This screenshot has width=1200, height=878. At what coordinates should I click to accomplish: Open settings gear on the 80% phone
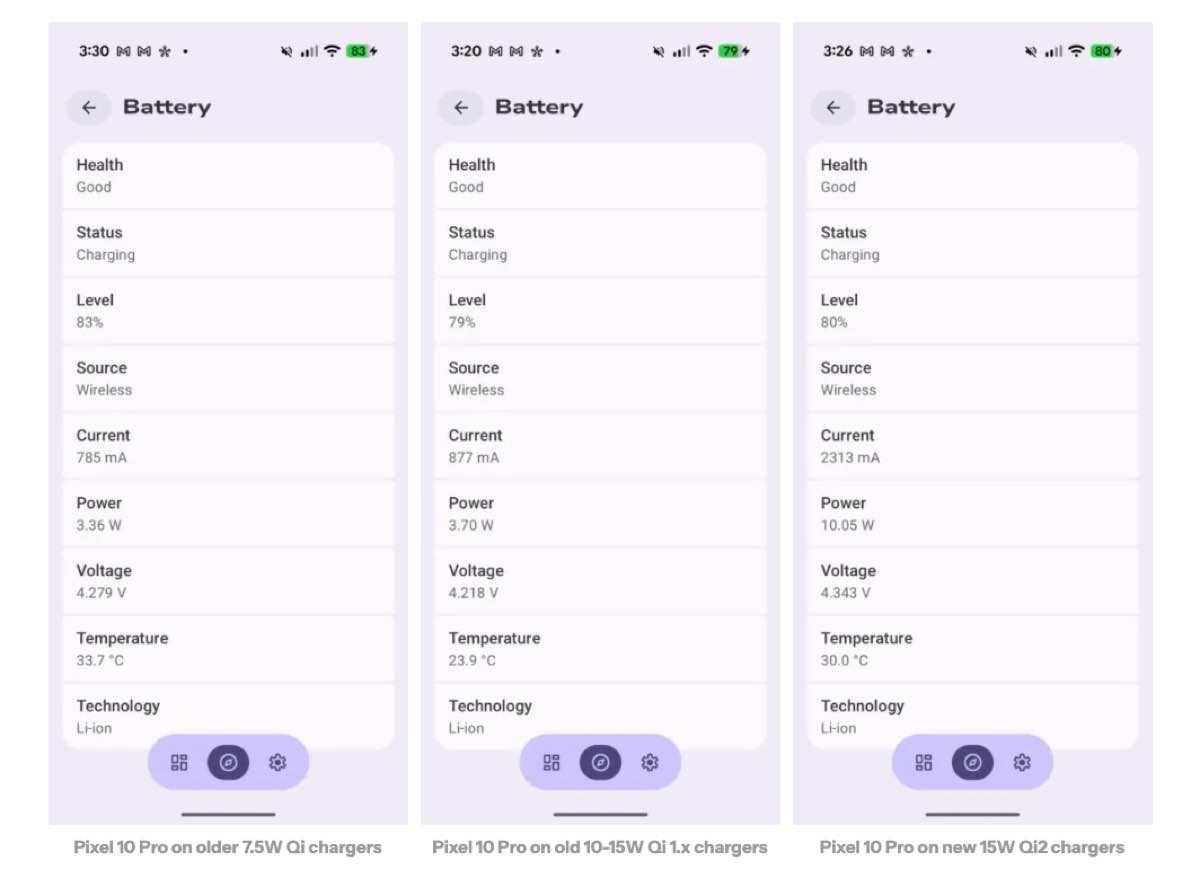tap(1021, 763)
